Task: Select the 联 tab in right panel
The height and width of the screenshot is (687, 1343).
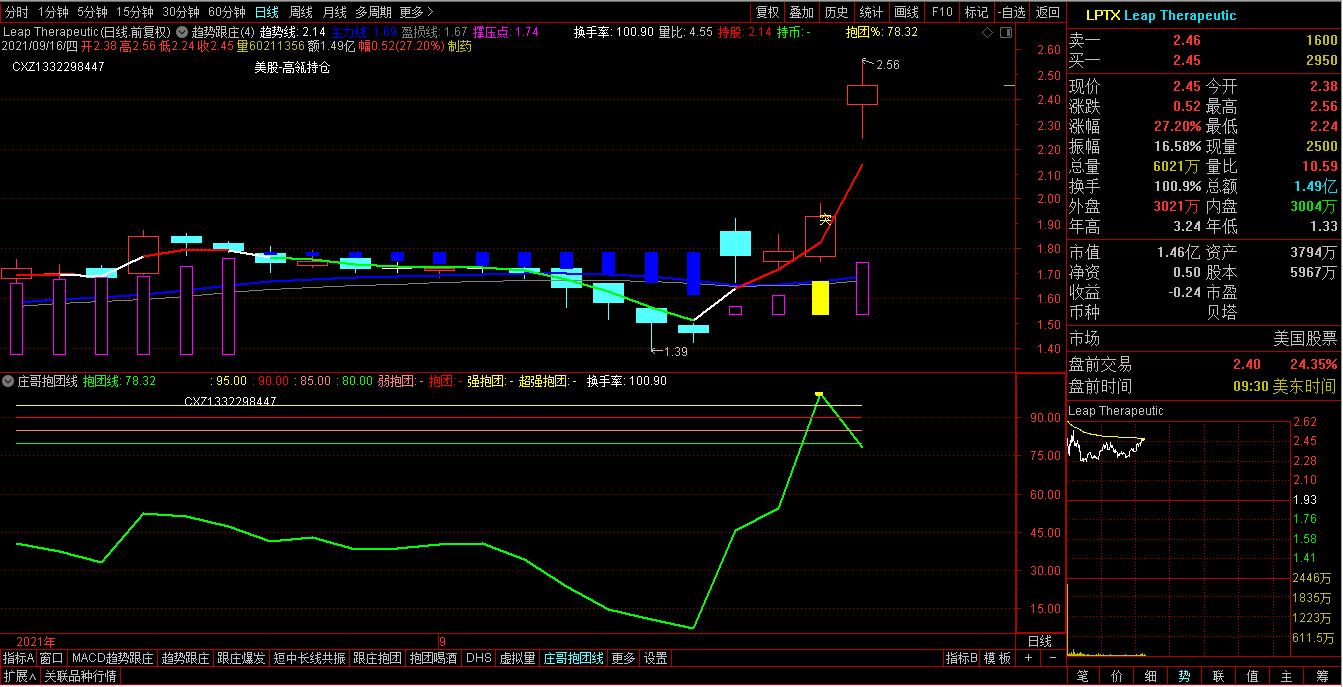Action: (x=1219, y=677)
